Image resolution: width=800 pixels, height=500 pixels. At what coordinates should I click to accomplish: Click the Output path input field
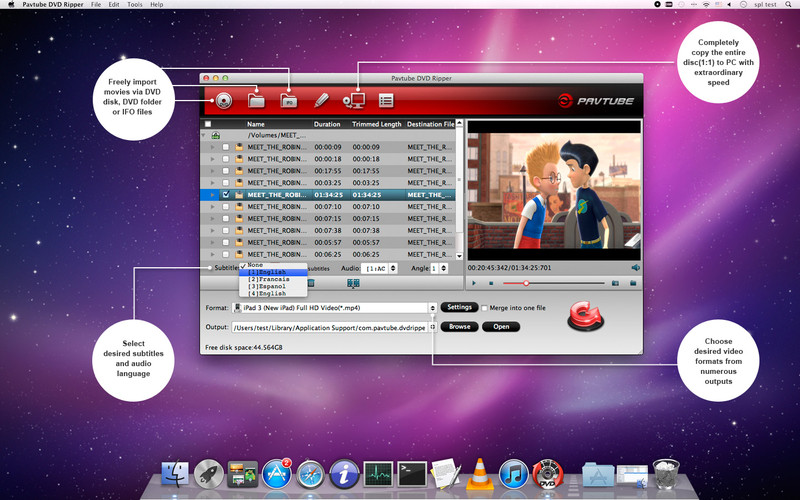point(330,328)
